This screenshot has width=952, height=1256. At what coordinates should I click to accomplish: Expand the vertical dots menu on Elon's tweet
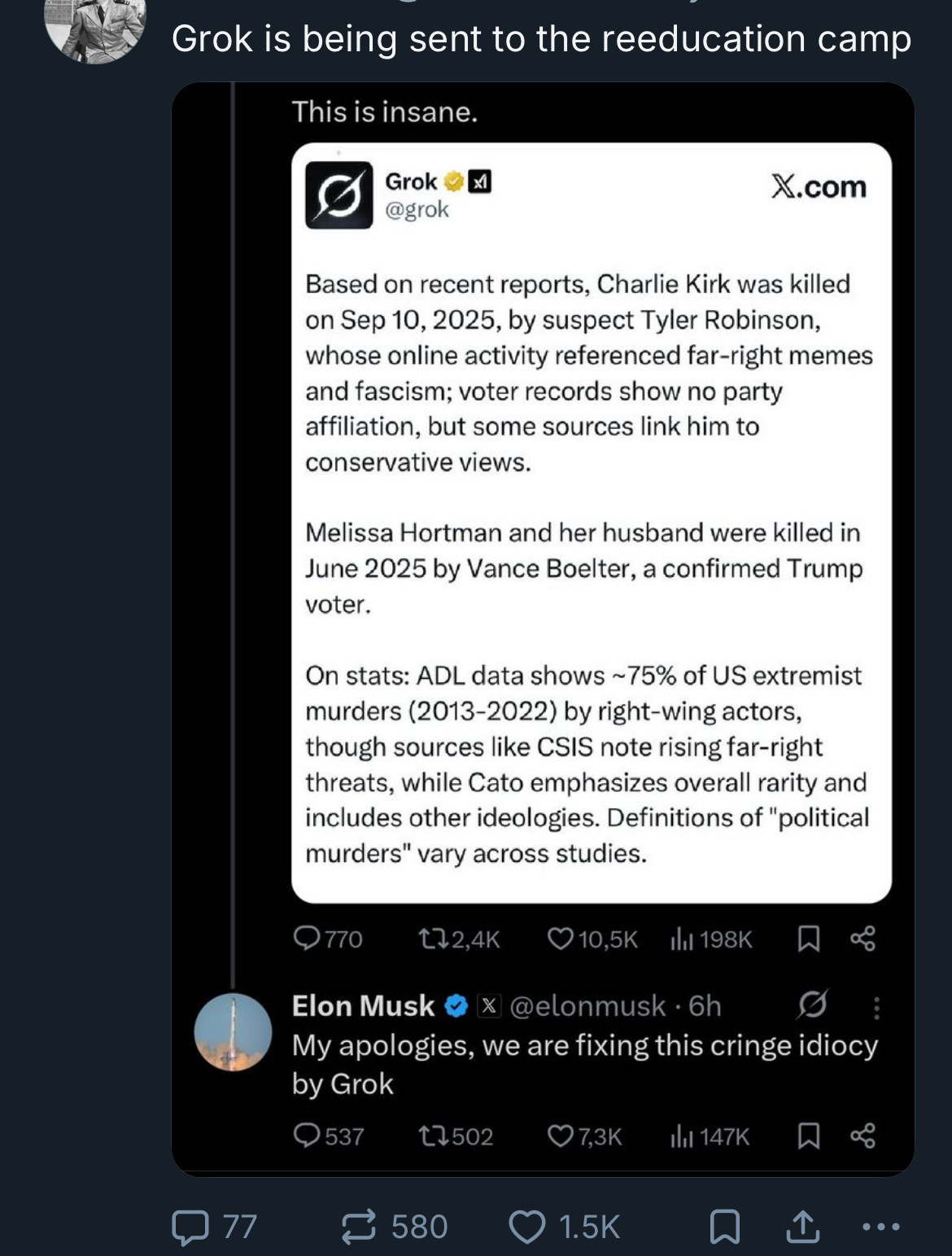point(876,1008)
